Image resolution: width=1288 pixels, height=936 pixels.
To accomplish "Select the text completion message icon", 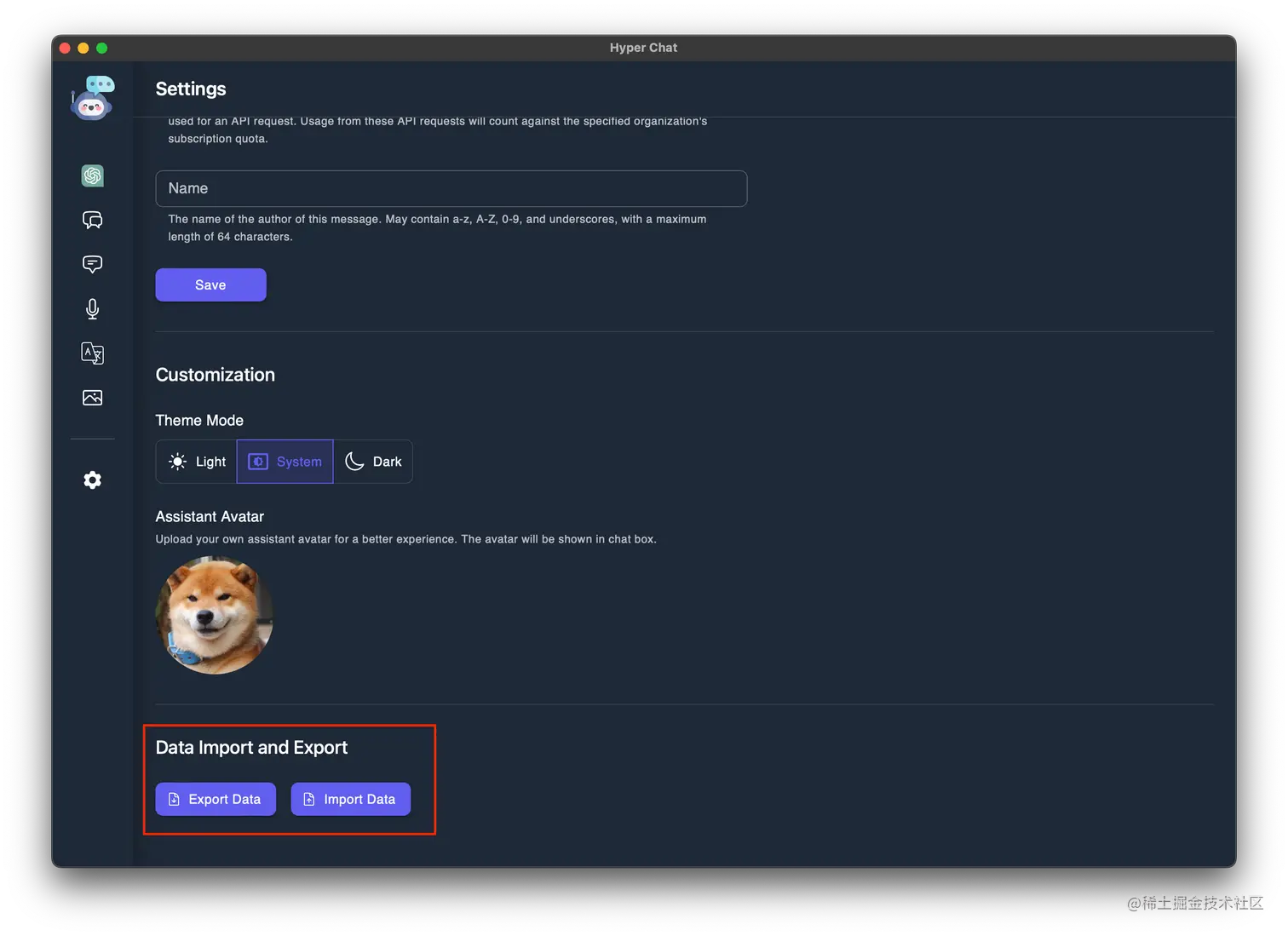I will [92, 264].
